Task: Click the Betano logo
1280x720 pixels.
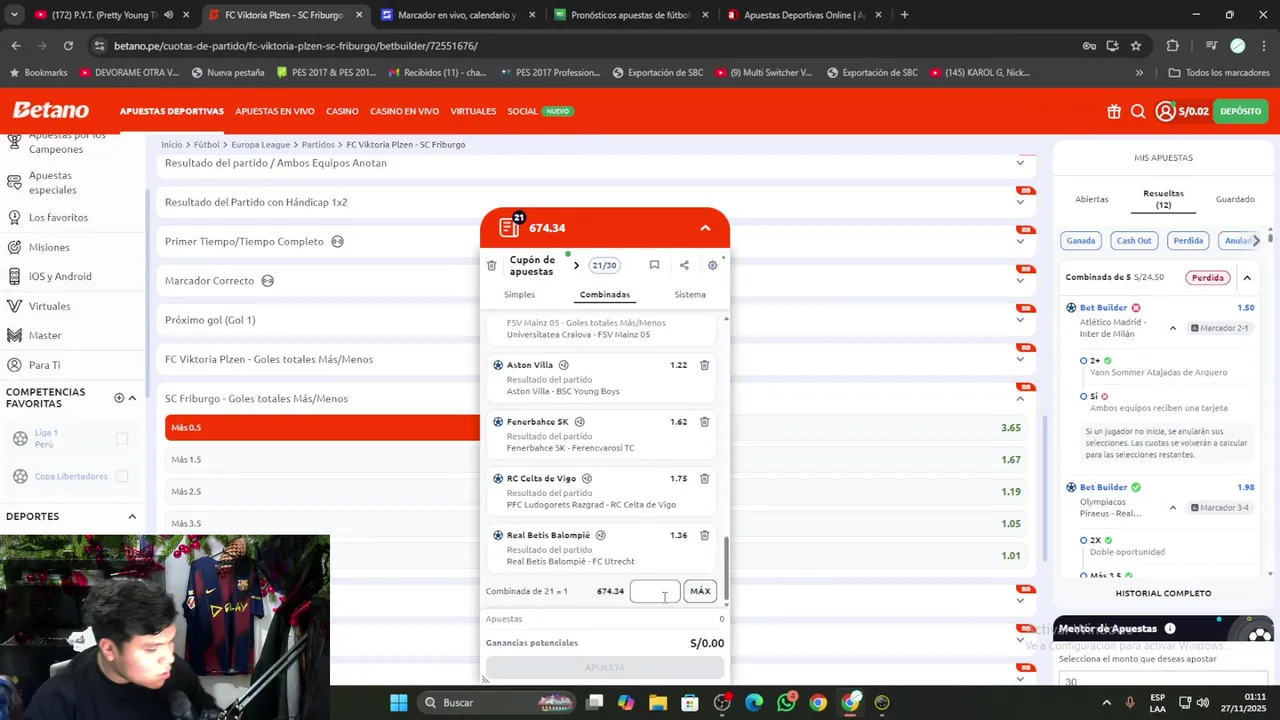Action: tap(51, 111)
